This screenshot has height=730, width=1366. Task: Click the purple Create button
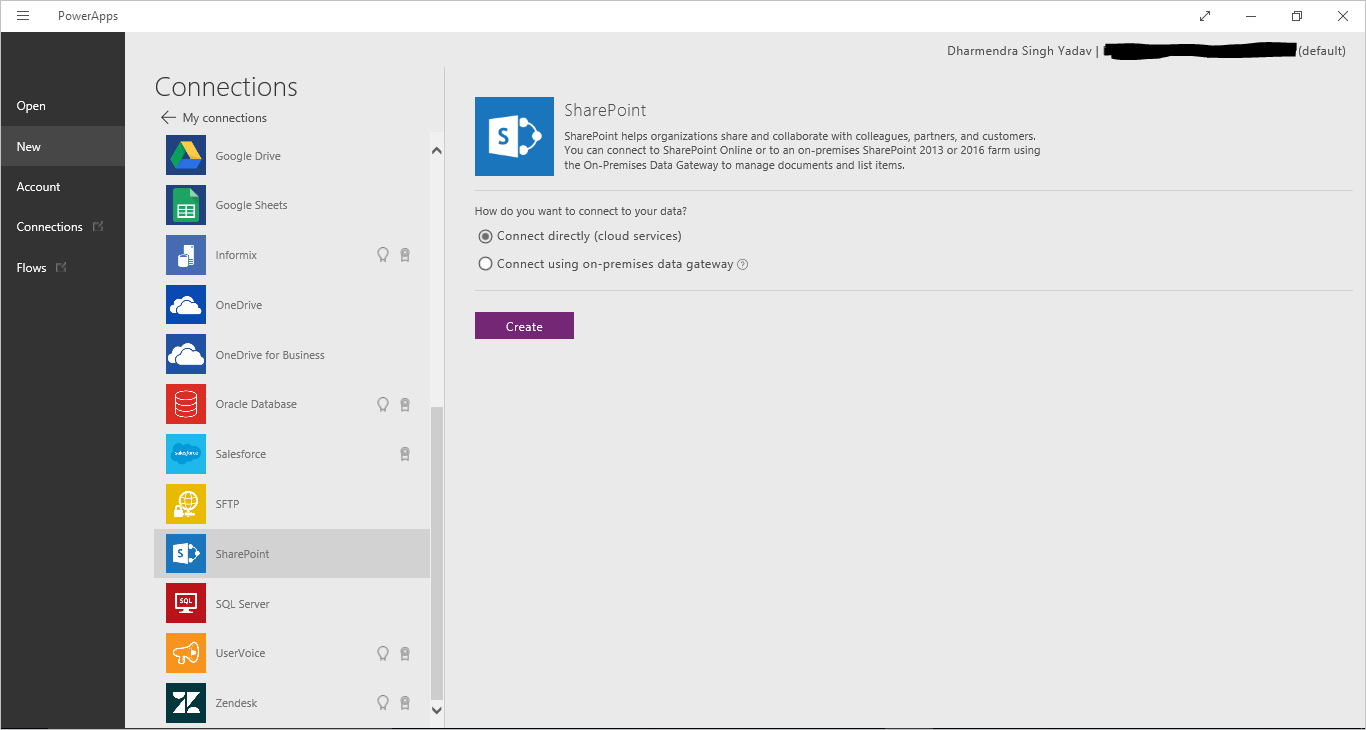[x=524, y=326]
